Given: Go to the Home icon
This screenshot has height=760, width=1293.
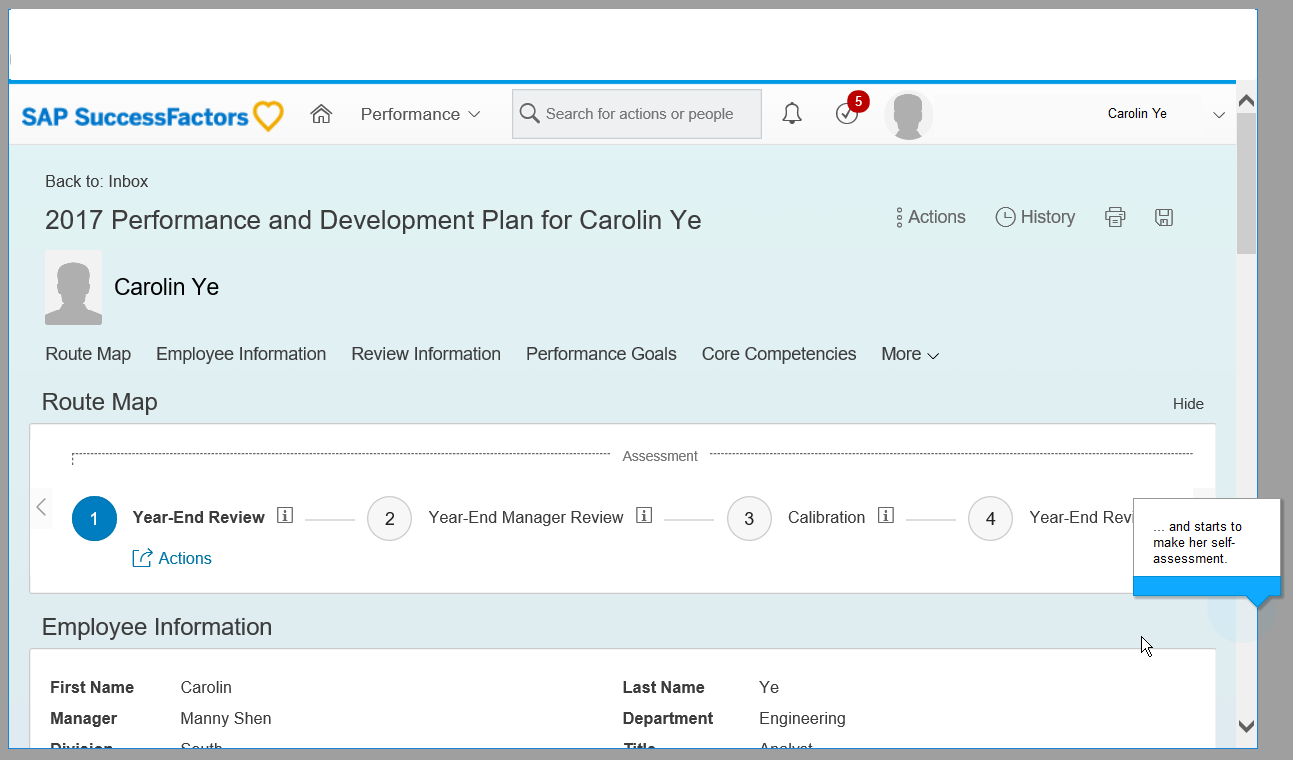Looking at the screenshot, I should (321, 114).
